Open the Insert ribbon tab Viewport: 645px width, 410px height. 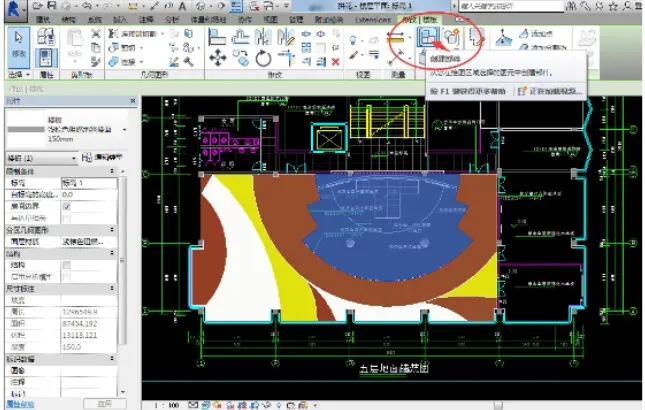pos(120,20)
